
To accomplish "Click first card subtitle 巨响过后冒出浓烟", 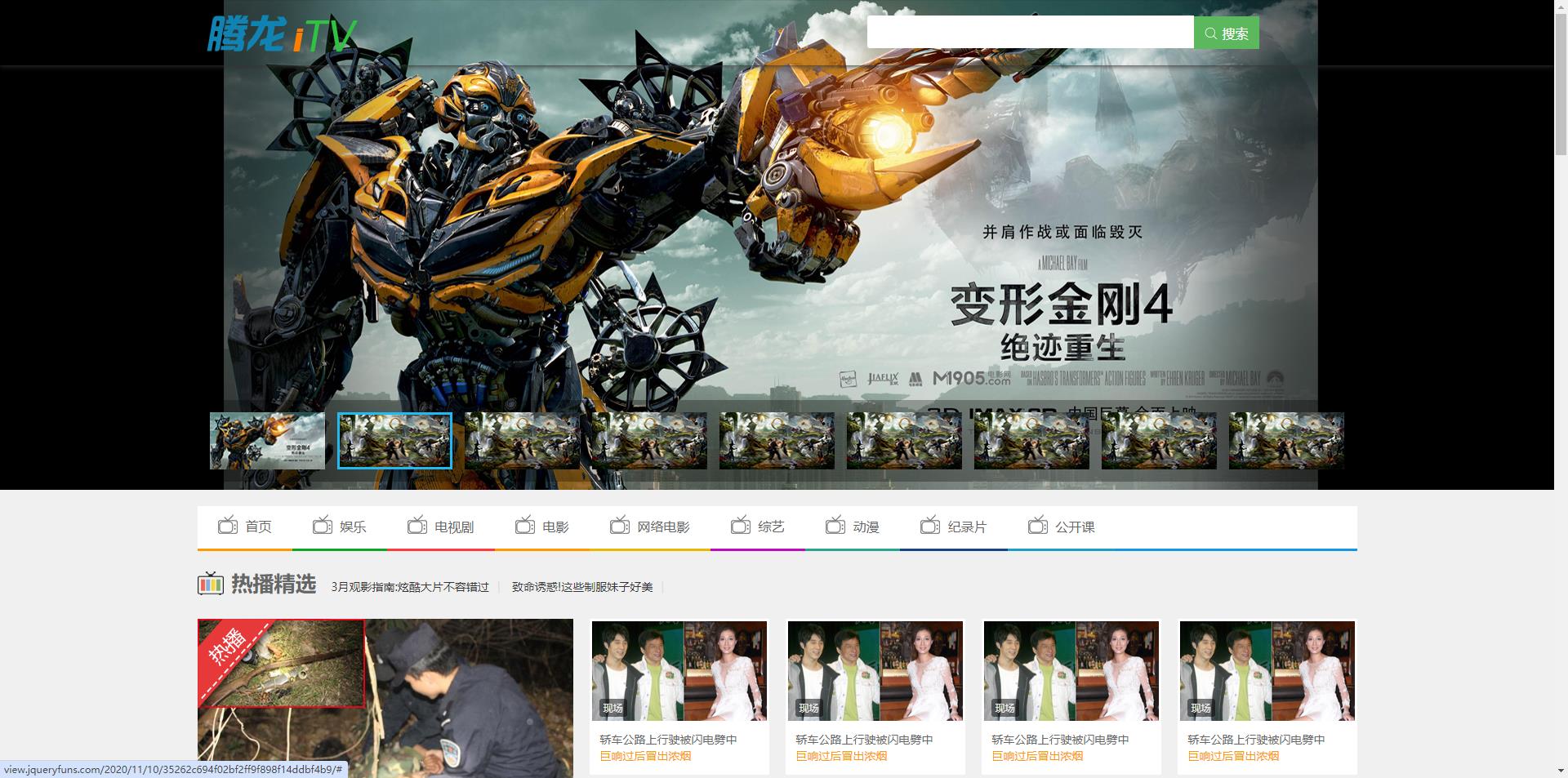I will coord(645,756).
